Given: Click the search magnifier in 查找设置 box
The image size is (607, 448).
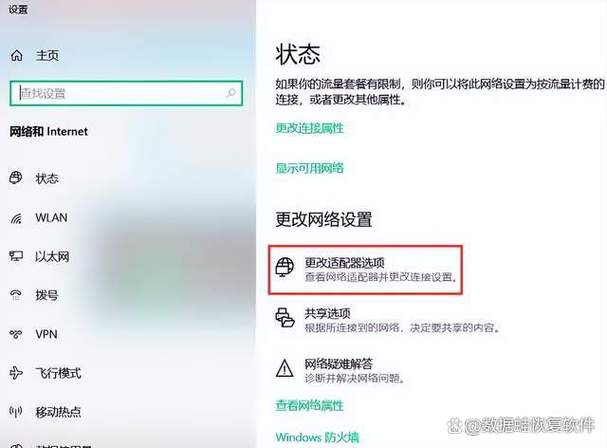Looking at the screenshot, I should [231, 93].
